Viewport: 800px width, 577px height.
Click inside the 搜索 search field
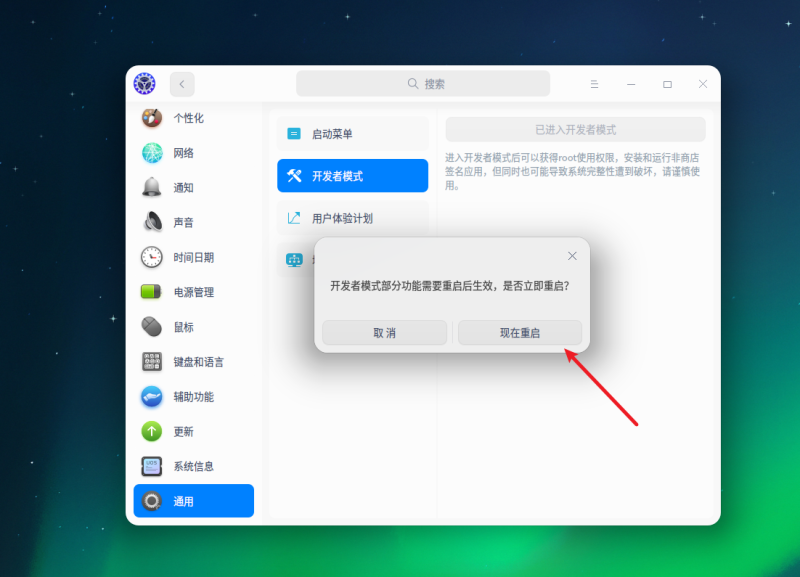[x=423, y=84]
